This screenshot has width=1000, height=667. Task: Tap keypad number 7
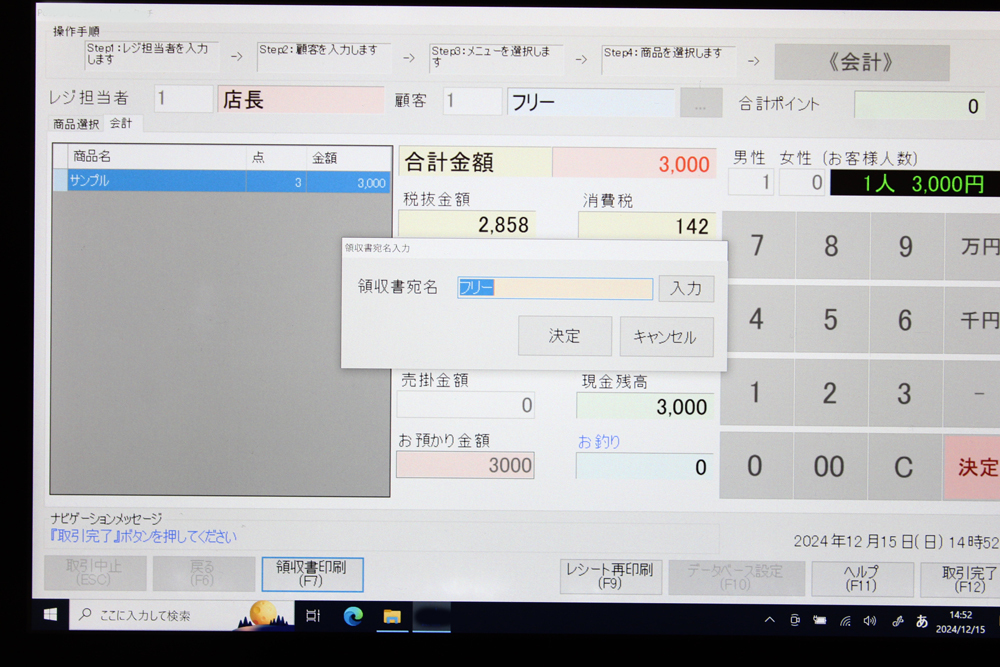click(x=757, y=245)
